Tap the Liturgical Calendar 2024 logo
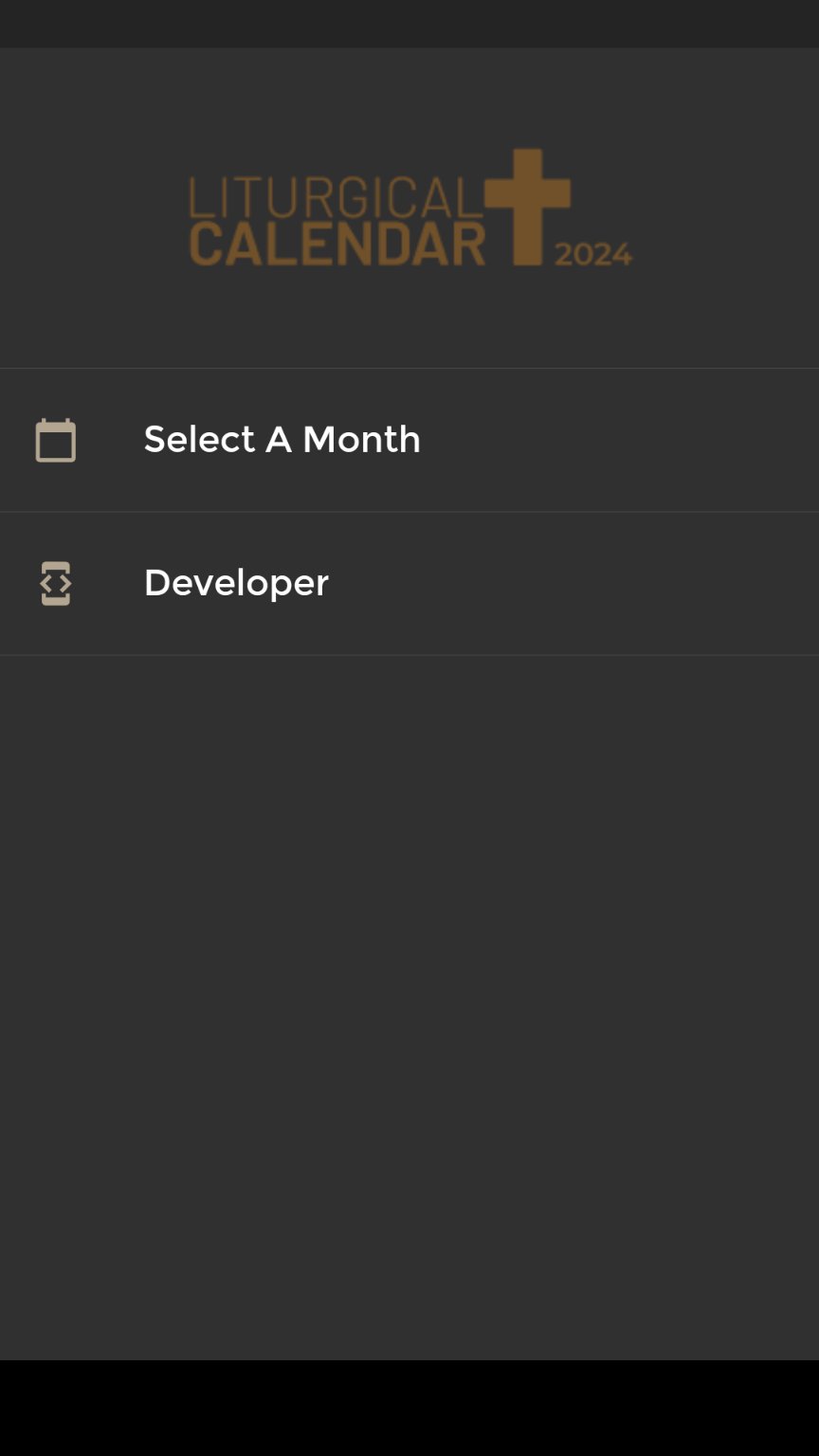 [409, 208]
